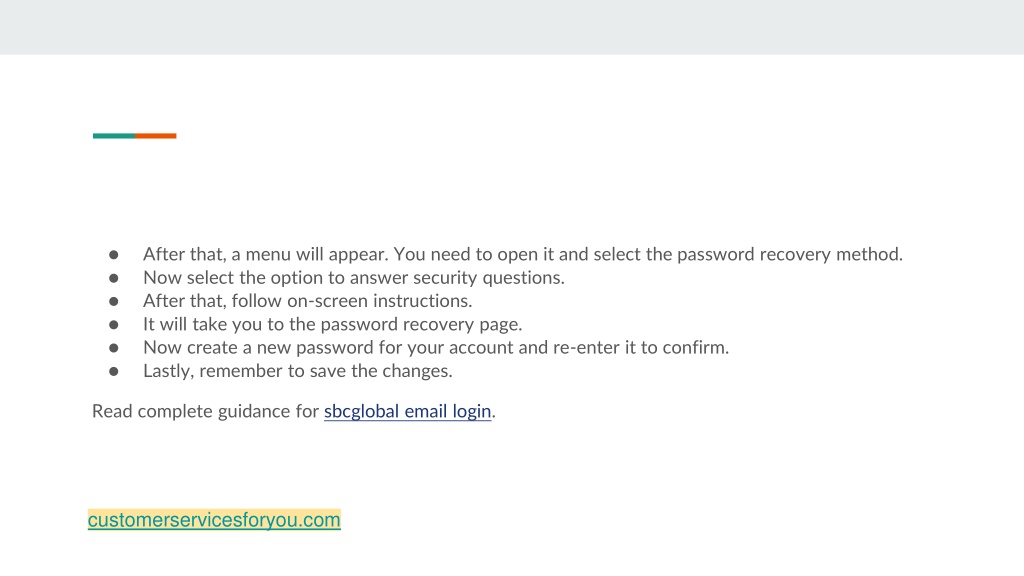The image size is (1024, 576).
Task: Select bullet dot beside 'follow on-screen instructions'
Action: 114,302
